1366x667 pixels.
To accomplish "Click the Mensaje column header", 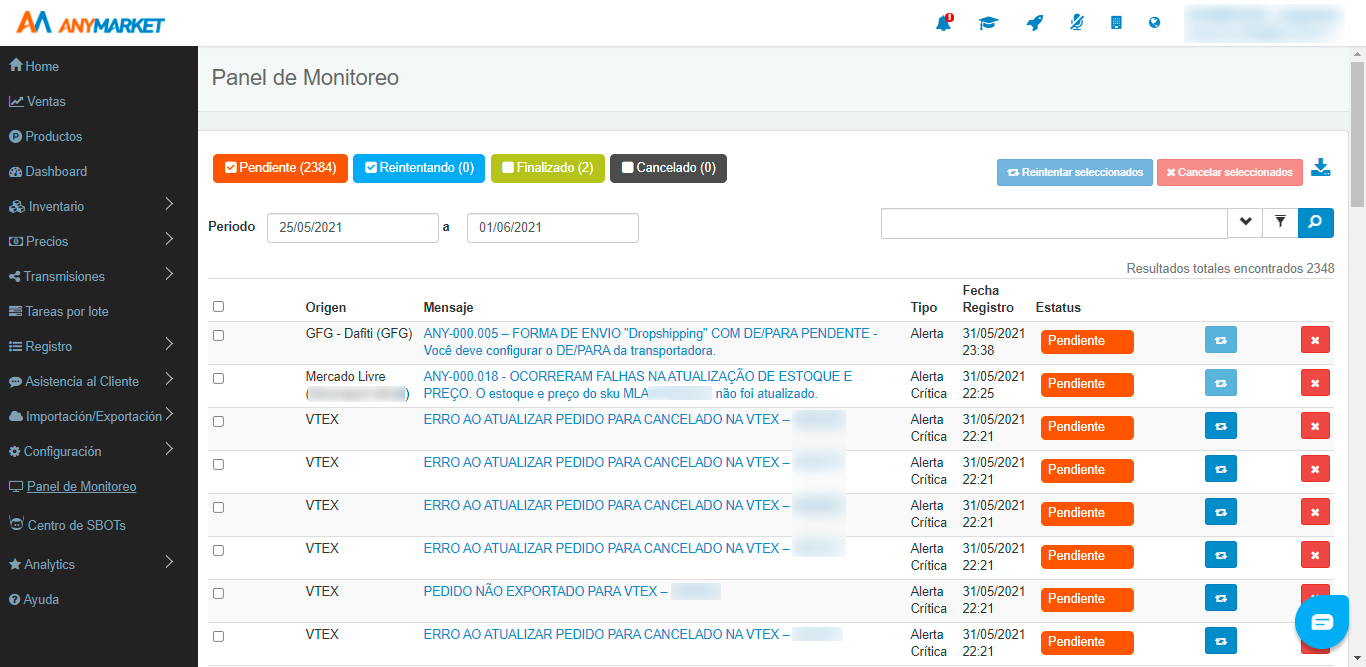I will point(449,307).
